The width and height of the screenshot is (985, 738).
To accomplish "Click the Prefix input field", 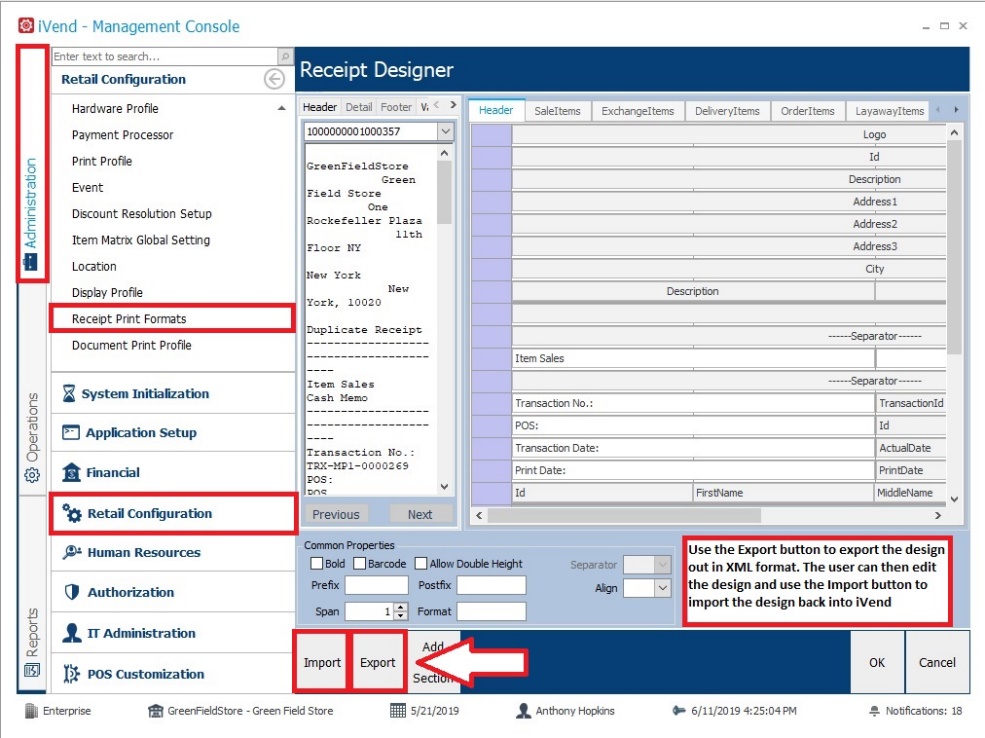I will point(376,585).
